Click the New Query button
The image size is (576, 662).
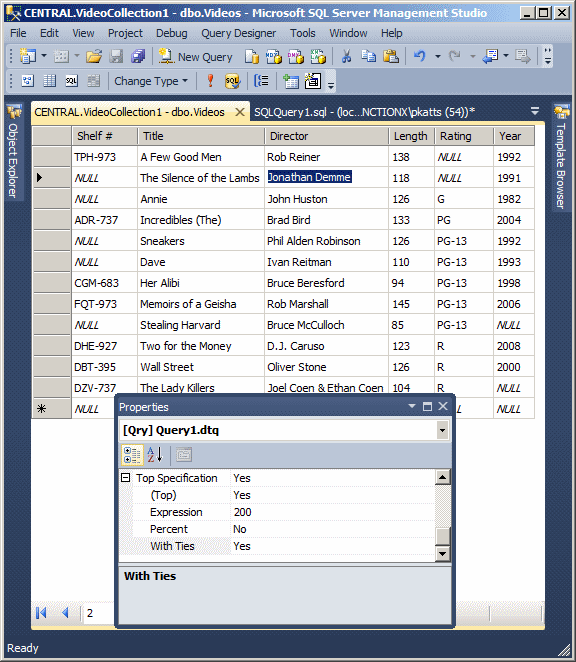tap(196, 56)
